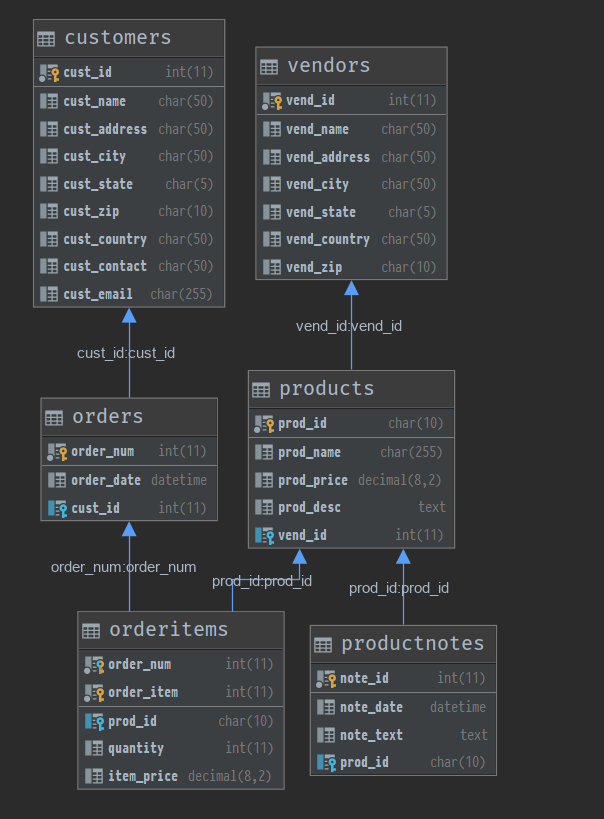The height and width of the screenshot is (819, 604).
Task: Click key icon beside order_num in orderitems
Action: pyautogui.click(x=94, y=665)
